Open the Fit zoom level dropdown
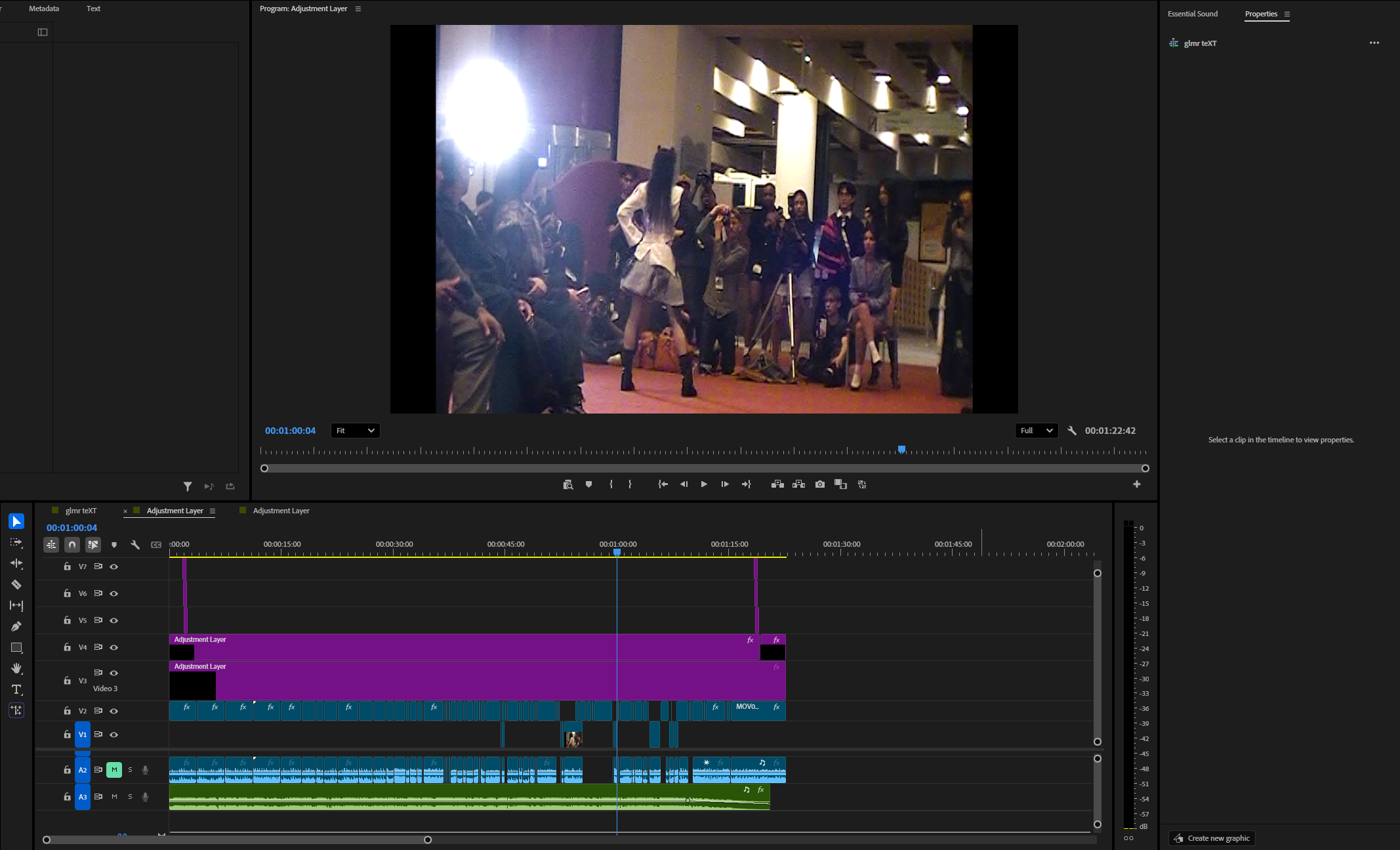The image size is (1400, 850). coord(355,431)
